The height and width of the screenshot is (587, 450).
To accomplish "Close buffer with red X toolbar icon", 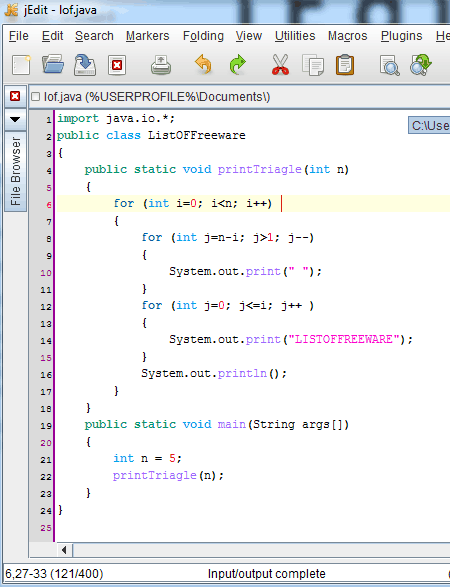I will pyautogui.click(x=117, y=66).
